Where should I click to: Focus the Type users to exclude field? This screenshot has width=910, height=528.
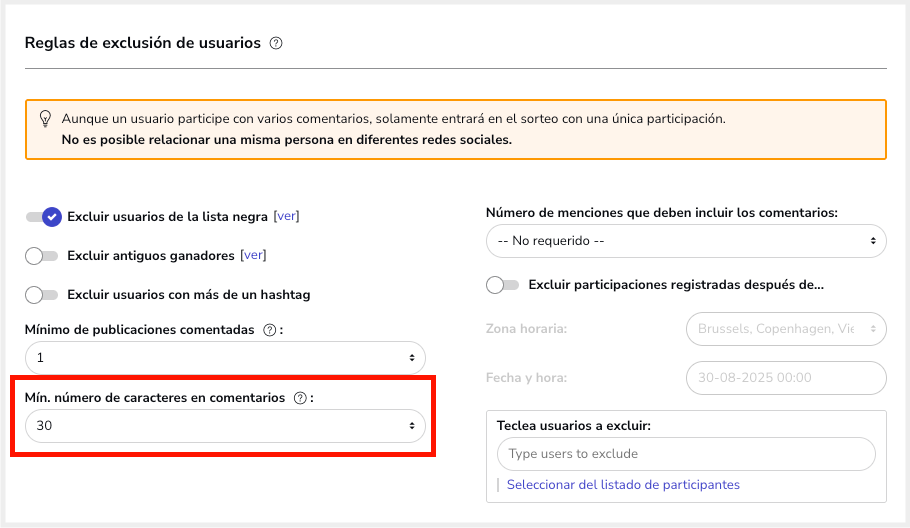click(x=685, y=454)
